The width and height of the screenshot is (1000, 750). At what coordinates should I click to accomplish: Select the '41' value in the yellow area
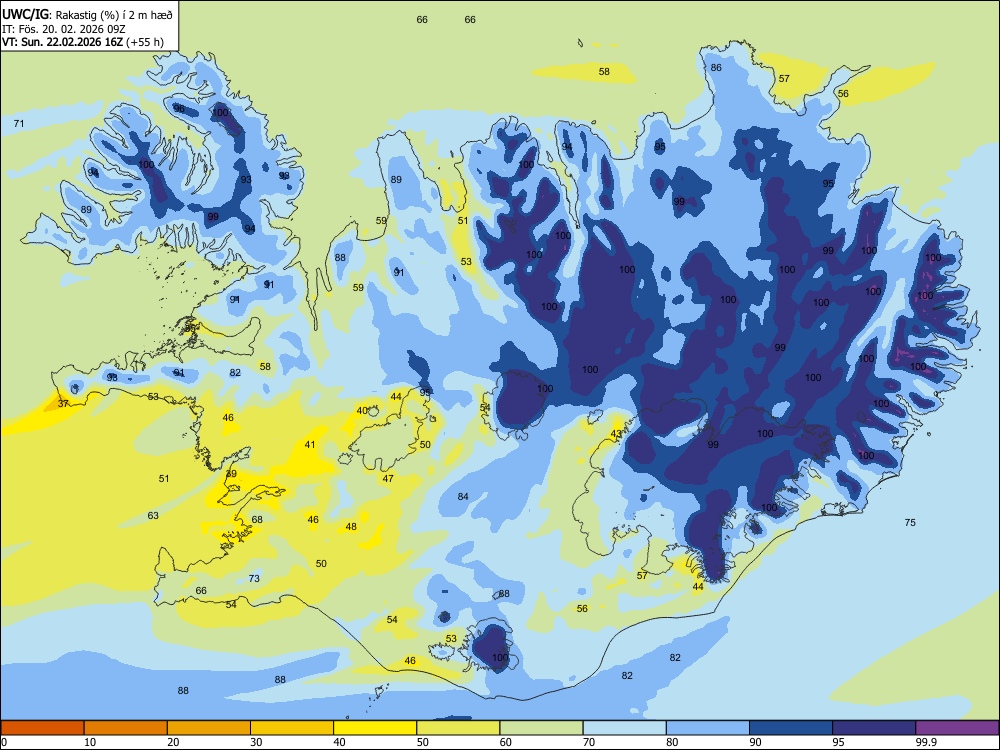point(310,445)
